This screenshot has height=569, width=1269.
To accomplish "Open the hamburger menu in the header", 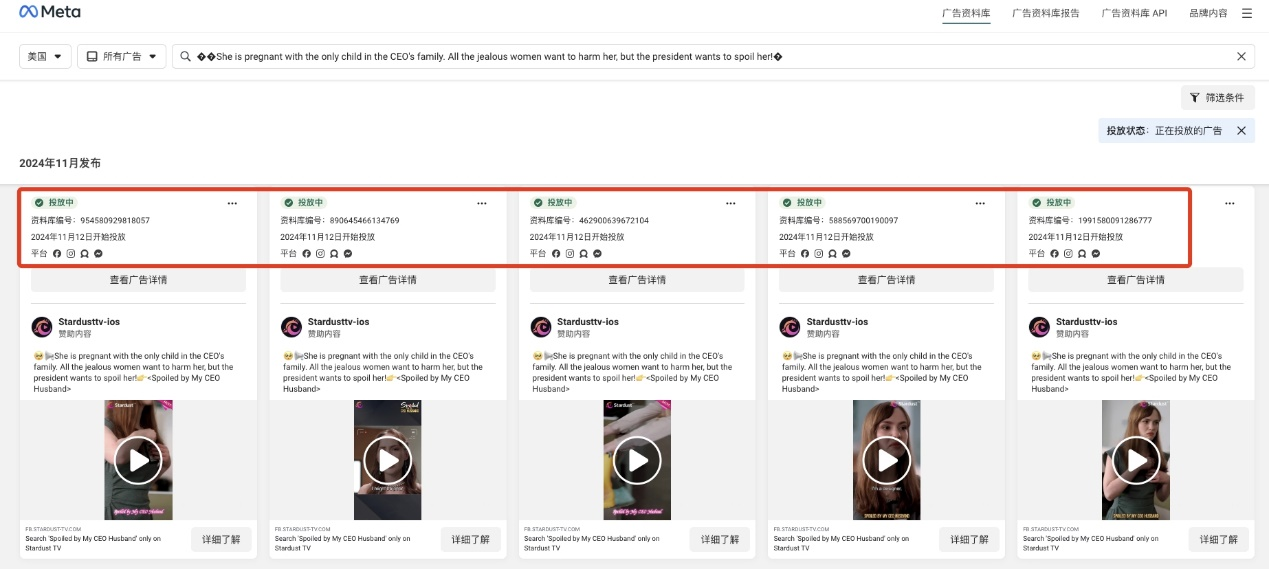I will pos(1247,13).
